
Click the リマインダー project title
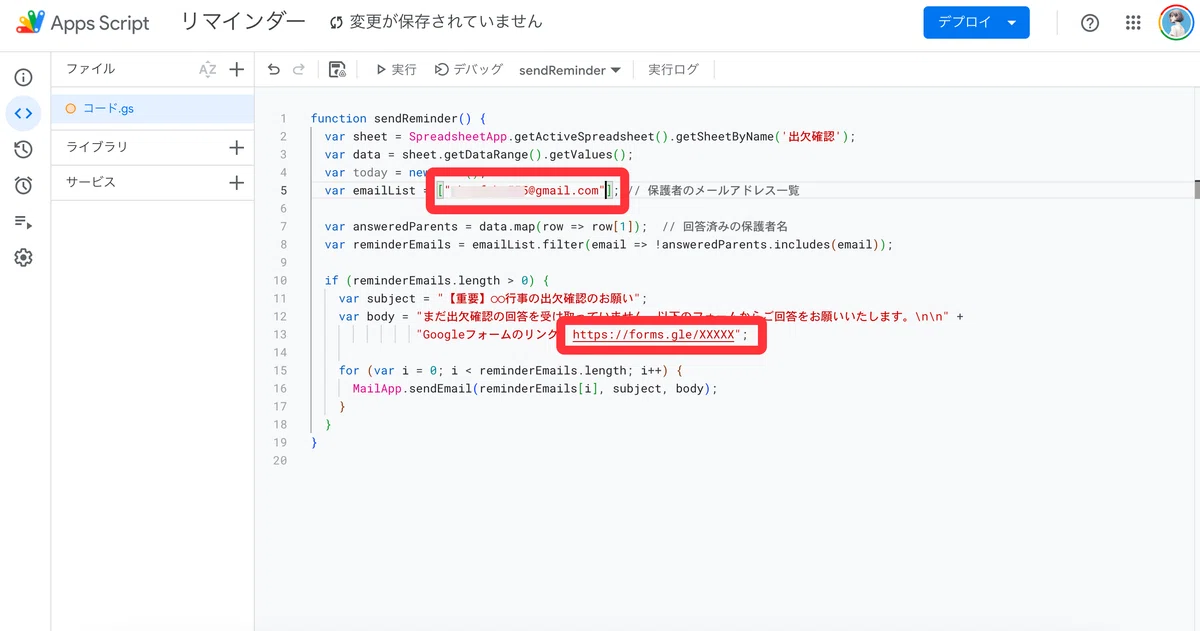click(x=244, y=22)
